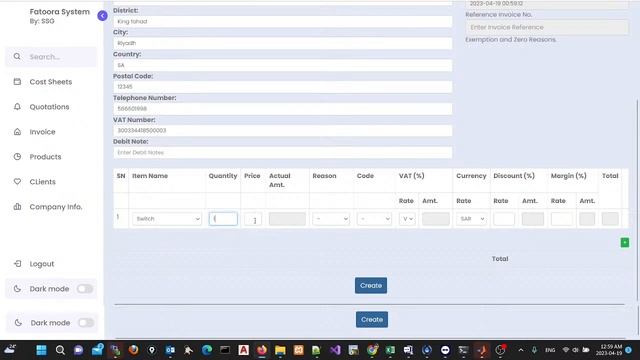This screenshot has width=640, height=360.
Task: Click the Exemption and Zero Reasons label
Action: click(x=511, y=40)
